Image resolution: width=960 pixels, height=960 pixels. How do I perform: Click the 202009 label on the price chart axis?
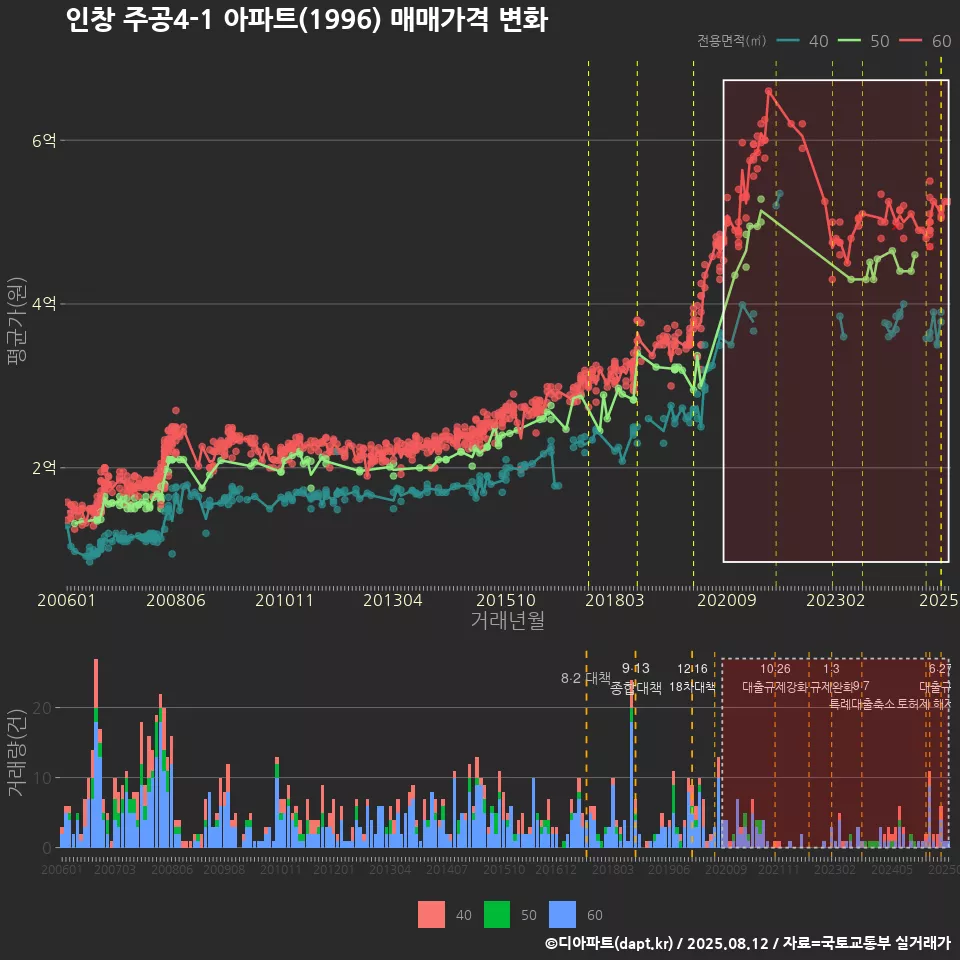(x=727, y=600)
